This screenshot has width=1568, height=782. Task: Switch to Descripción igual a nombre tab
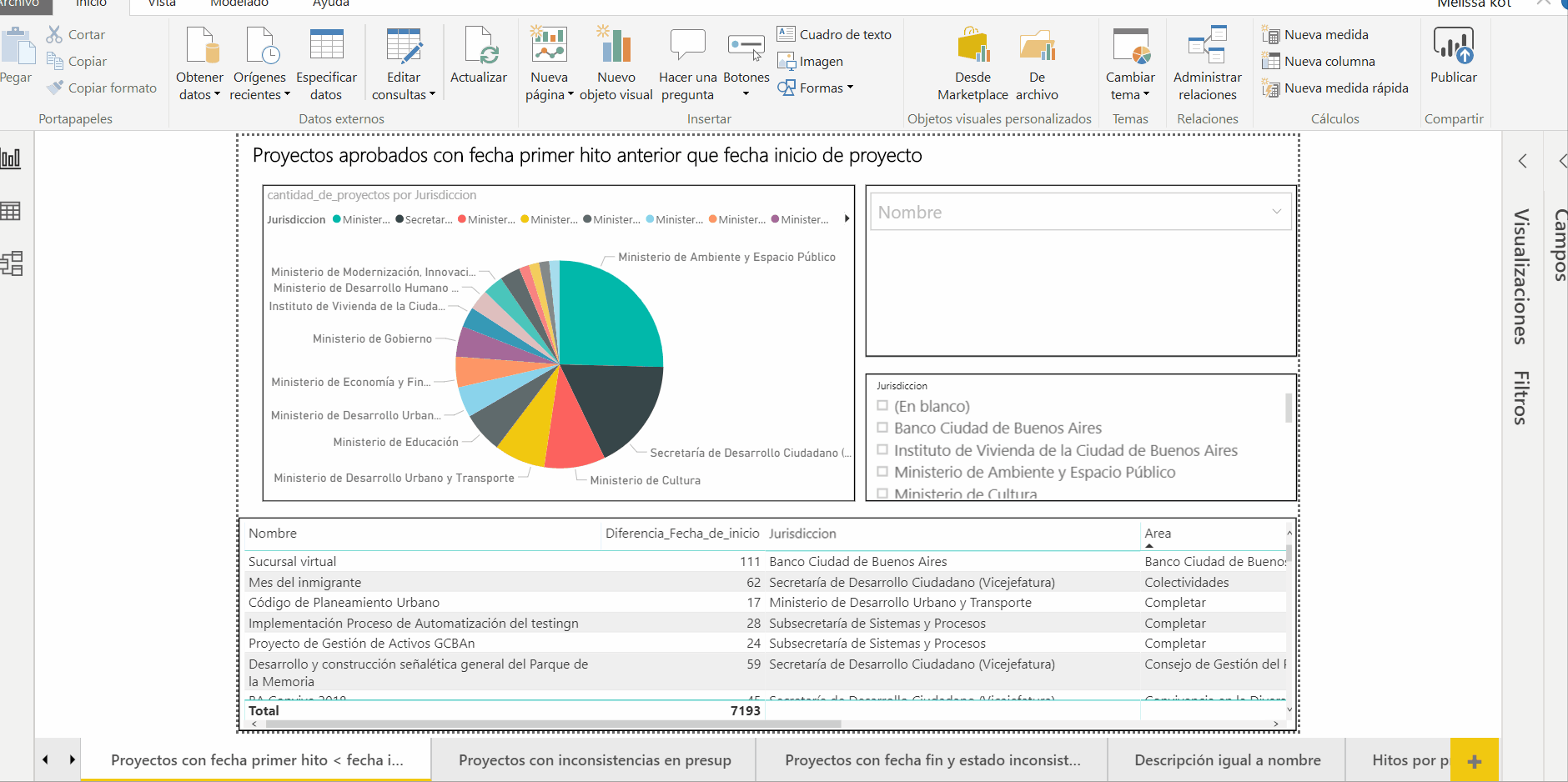click(1227, 760)
